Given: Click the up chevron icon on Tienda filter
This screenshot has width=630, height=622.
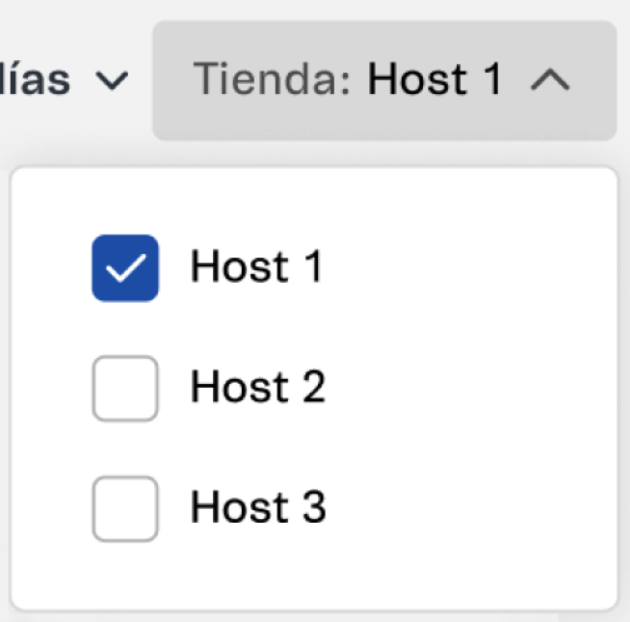Looking at the screenshot, I should (549, 81).
